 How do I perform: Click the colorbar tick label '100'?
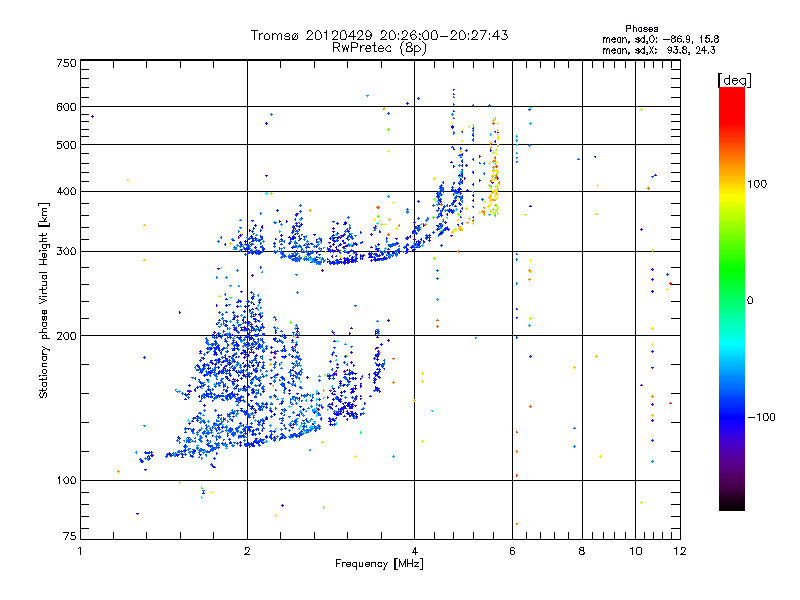757,184
